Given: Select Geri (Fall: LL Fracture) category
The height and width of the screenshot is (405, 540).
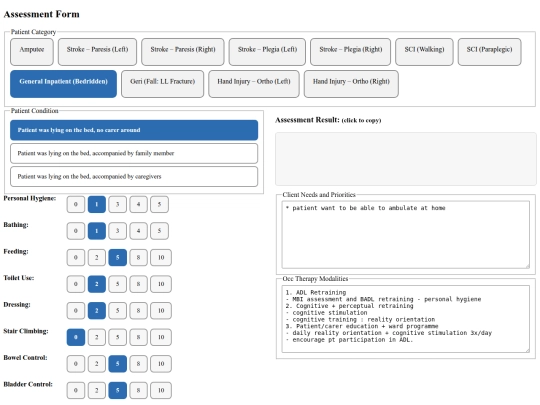Looking at the screenshot, I should [163, 84].
